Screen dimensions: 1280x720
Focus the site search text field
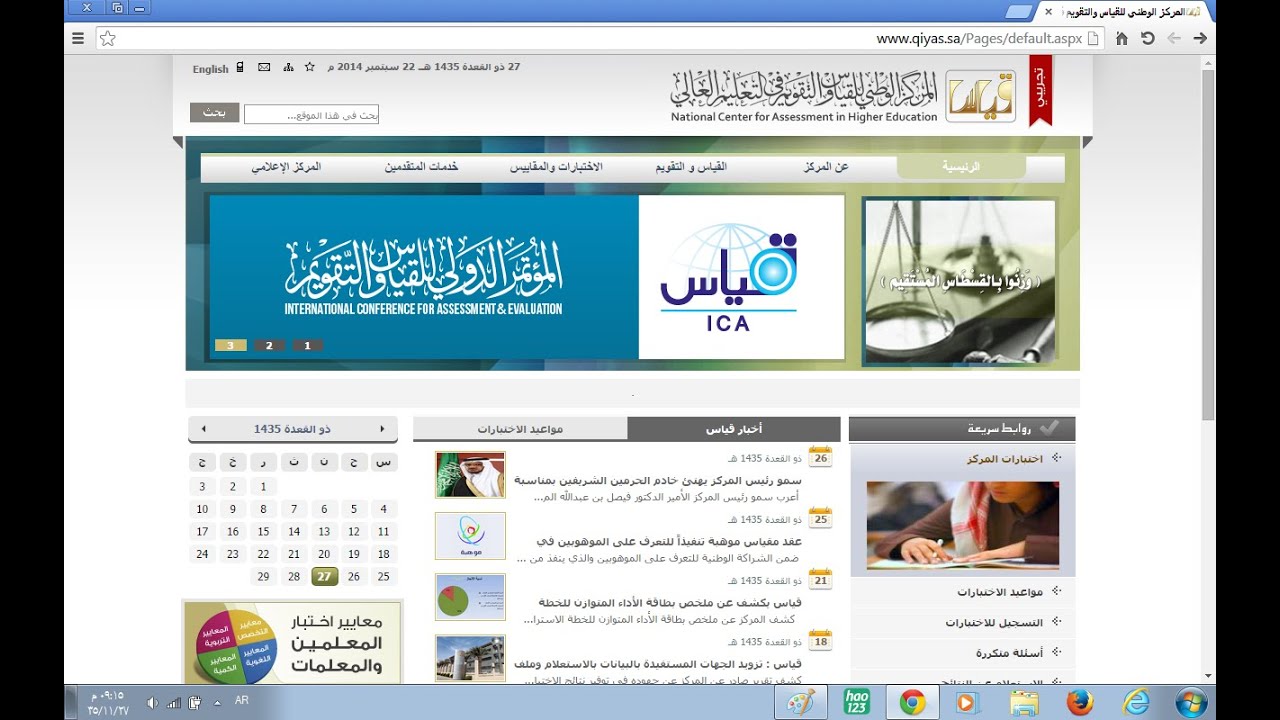tap(311, 115)
